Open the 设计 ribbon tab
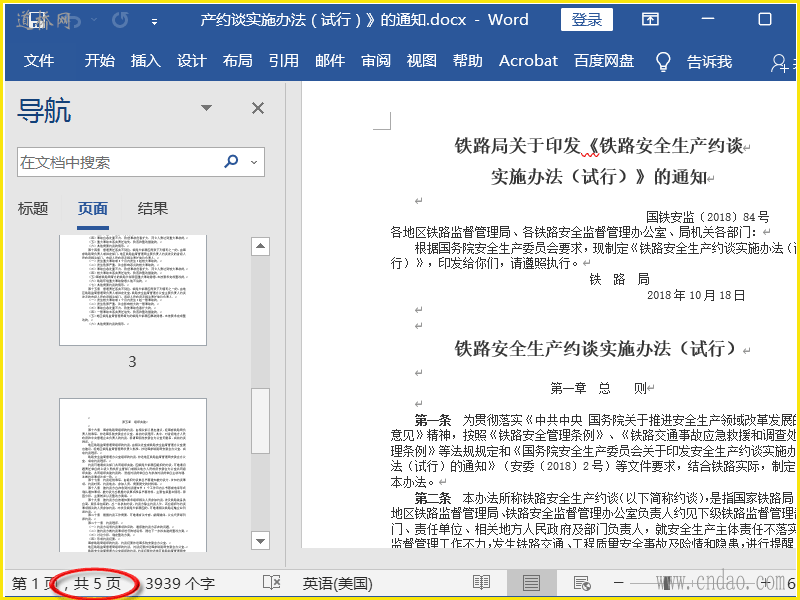The image size is (800, 600). pyautogui.click(x=191, y=61)
